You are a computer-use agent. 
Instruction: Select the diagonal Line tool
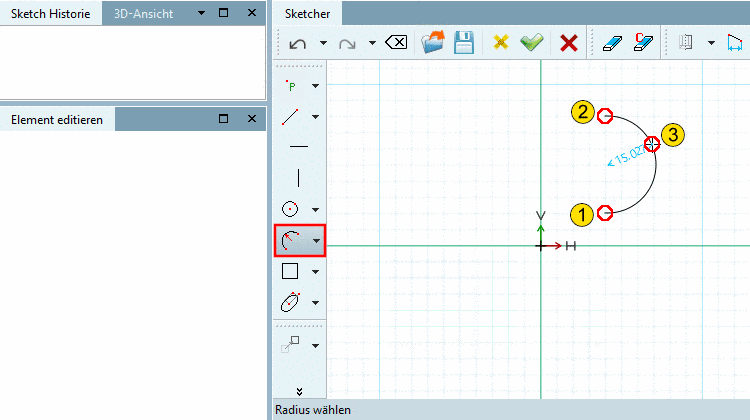290,117
